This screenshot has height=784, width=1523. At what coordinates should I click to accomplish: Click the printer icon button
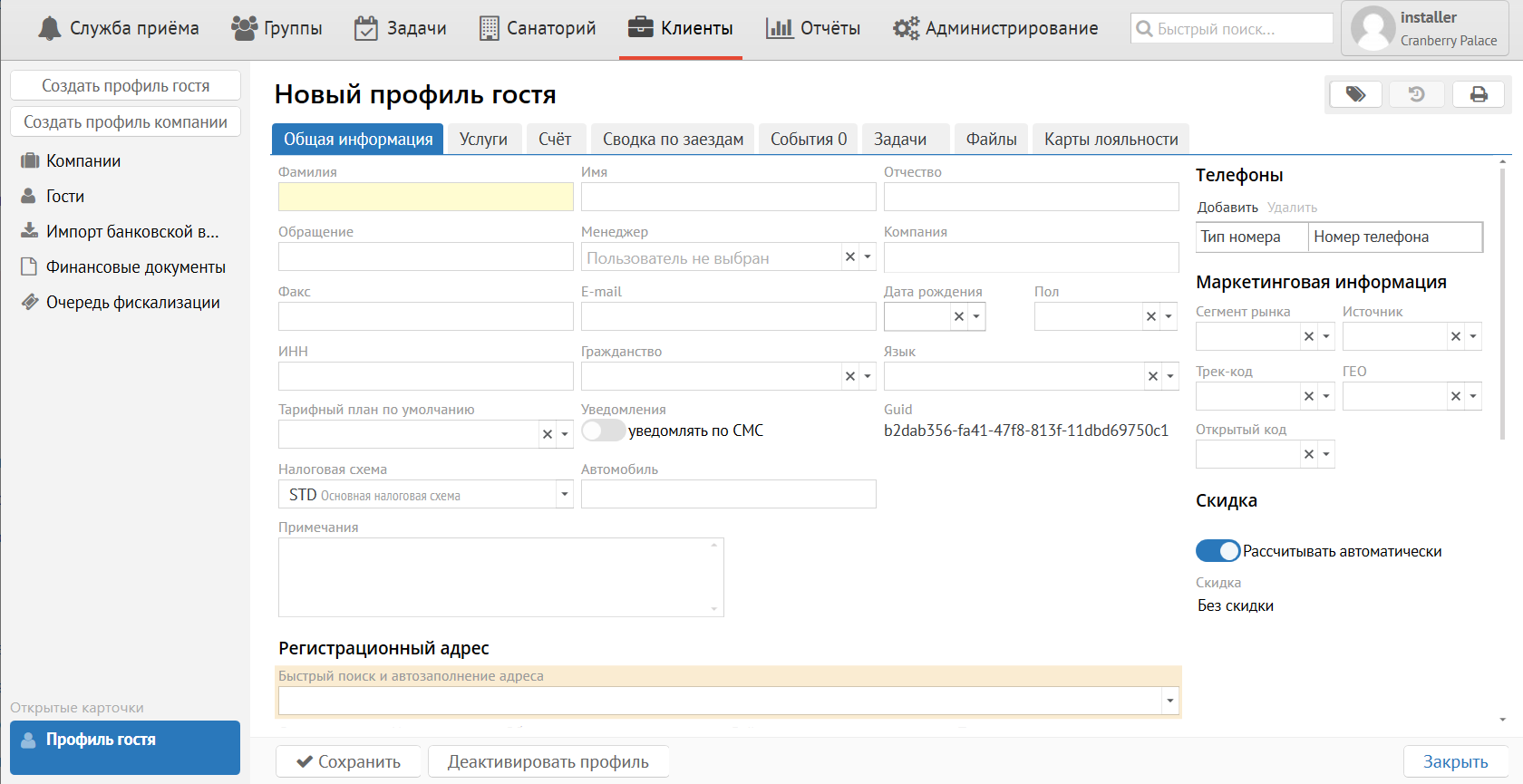[x=1479, y=94]
